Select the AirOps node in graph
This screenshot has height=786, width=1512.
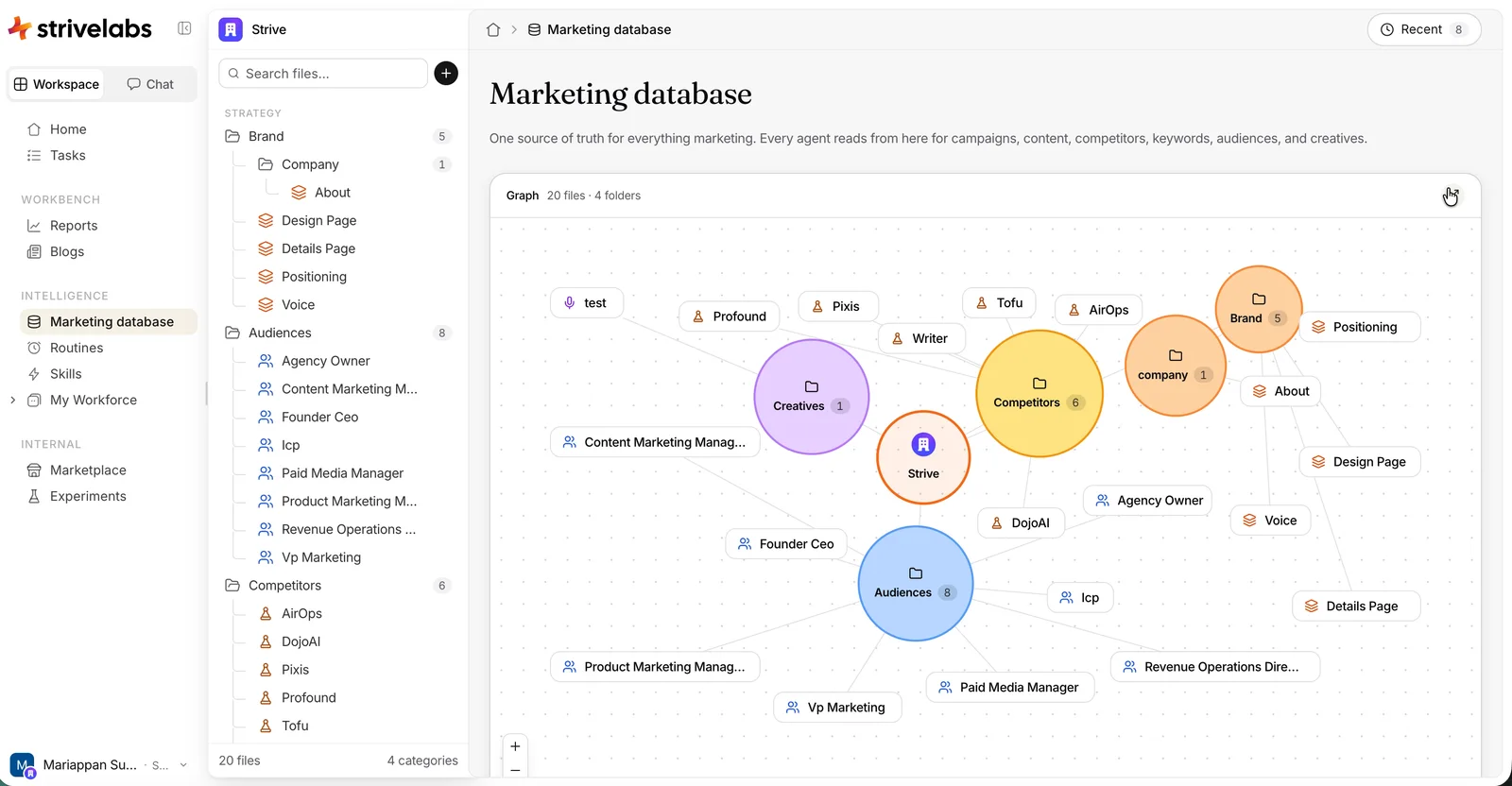point(1099,310)
